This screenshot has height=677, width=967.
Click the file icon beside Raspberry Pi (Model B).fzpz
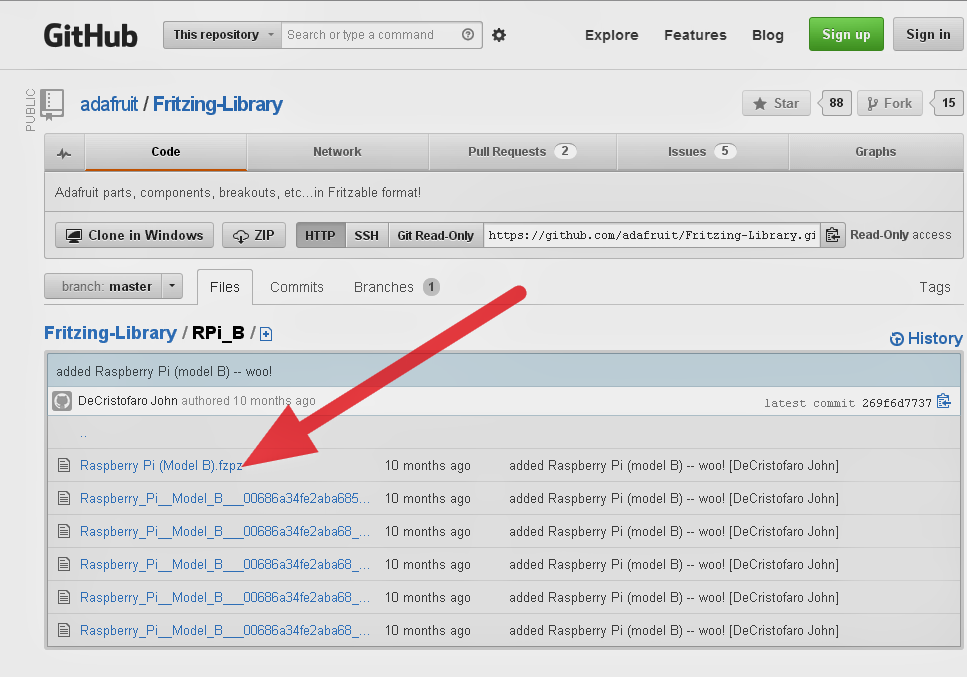[64, 465]
